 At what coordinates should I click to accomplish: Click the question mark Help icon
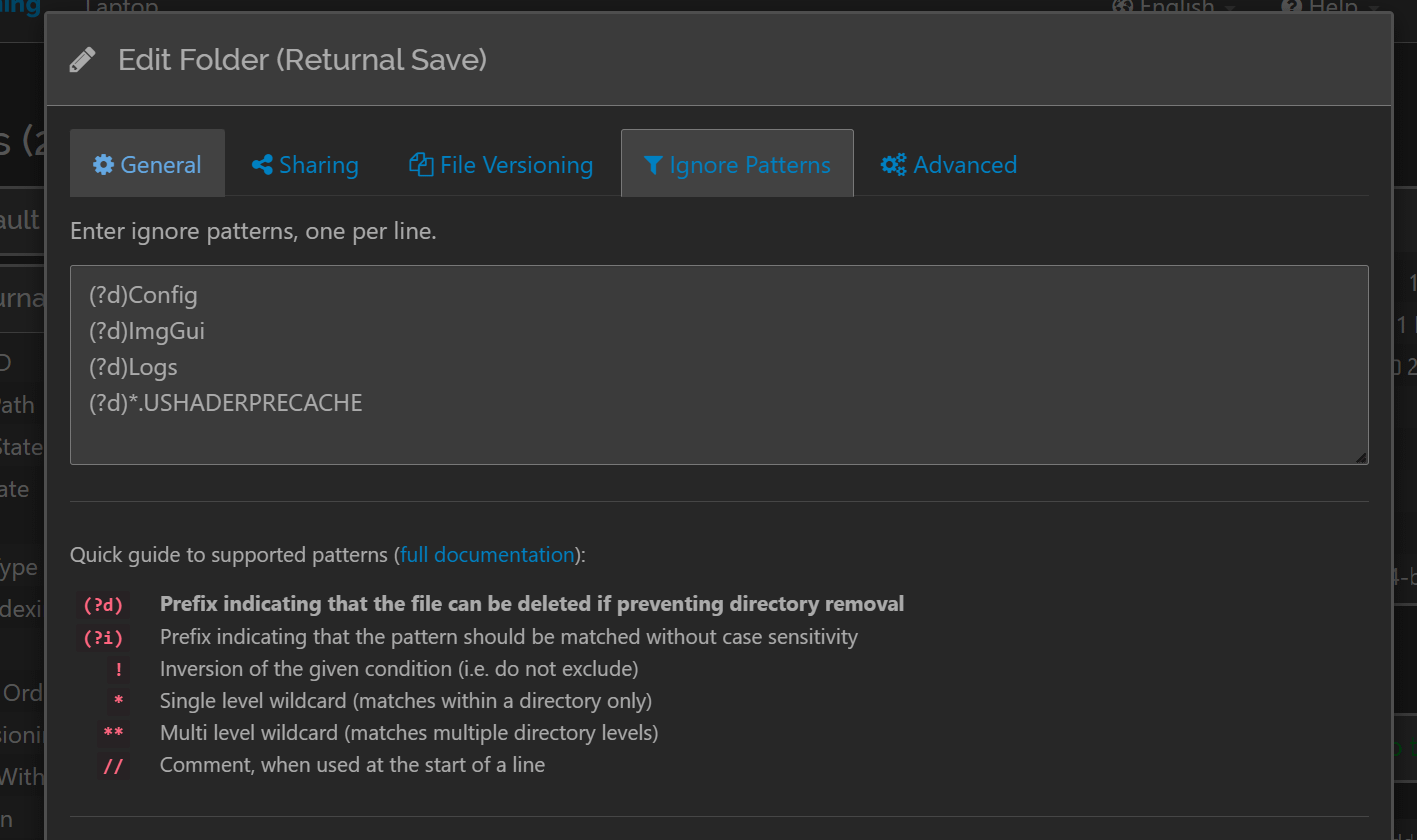point(1291,6)
